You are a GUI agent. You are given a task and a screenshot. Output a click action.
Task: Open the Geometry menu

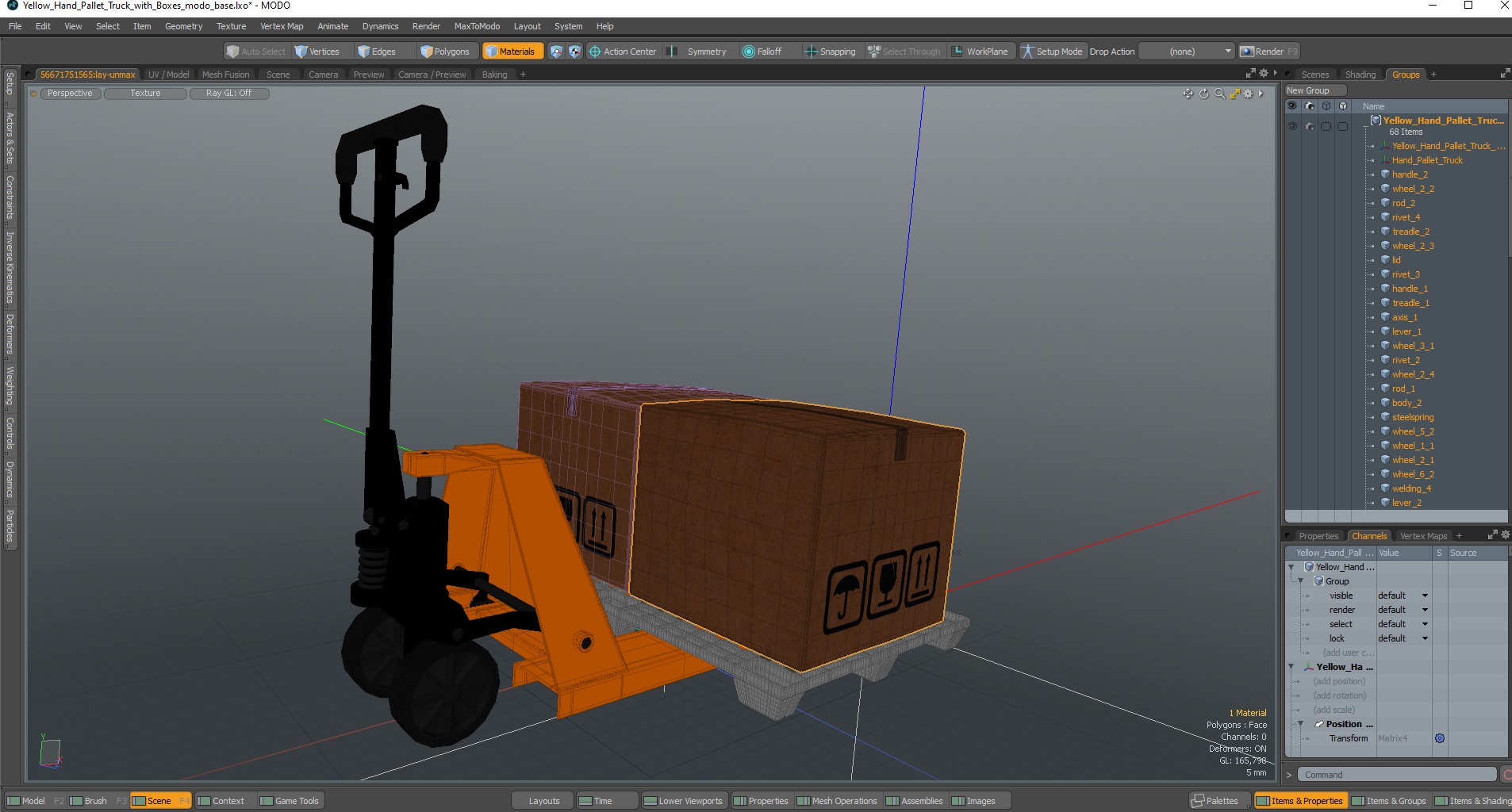[183, 26]
